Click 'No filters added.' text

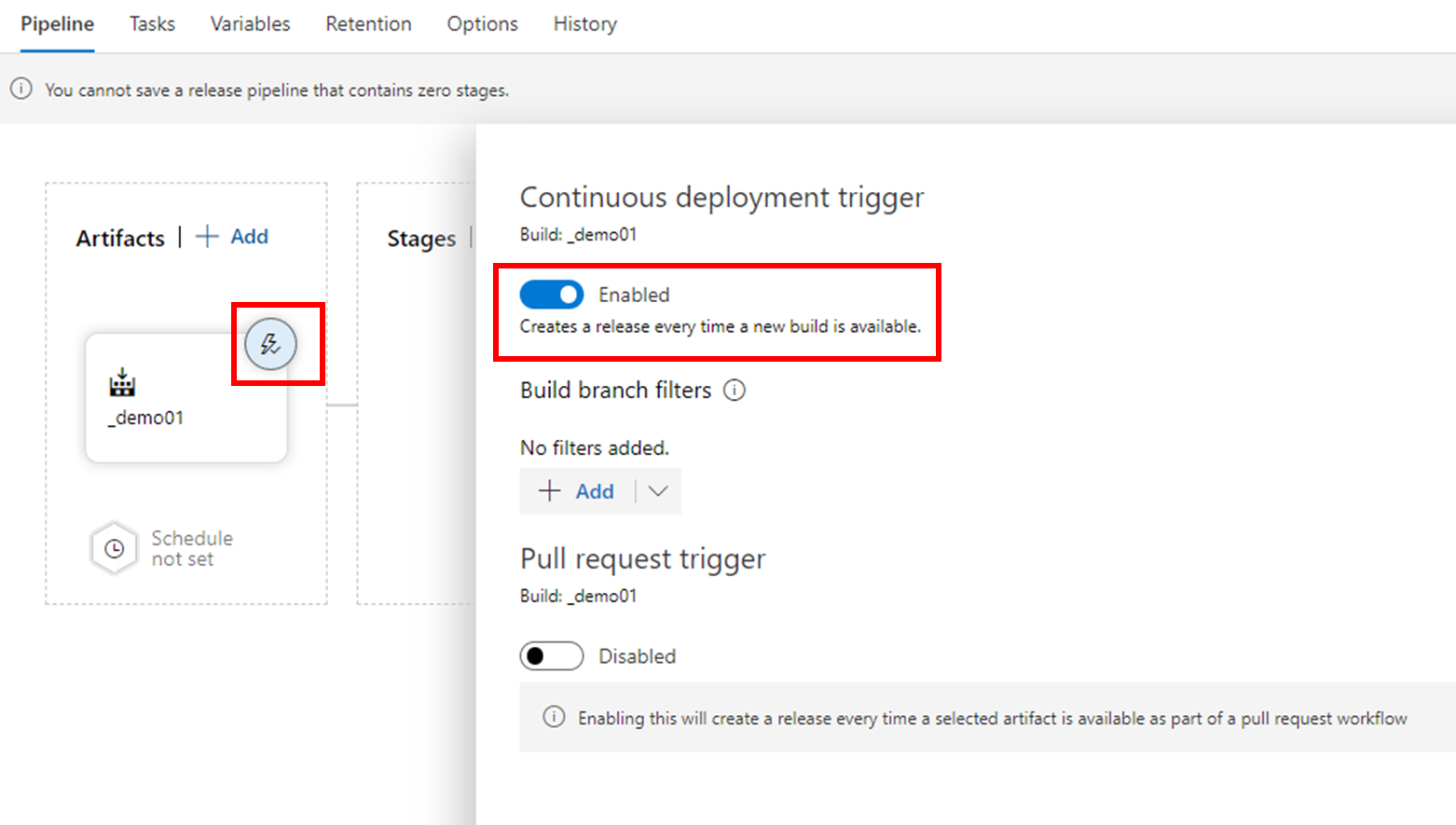(595, 447)
